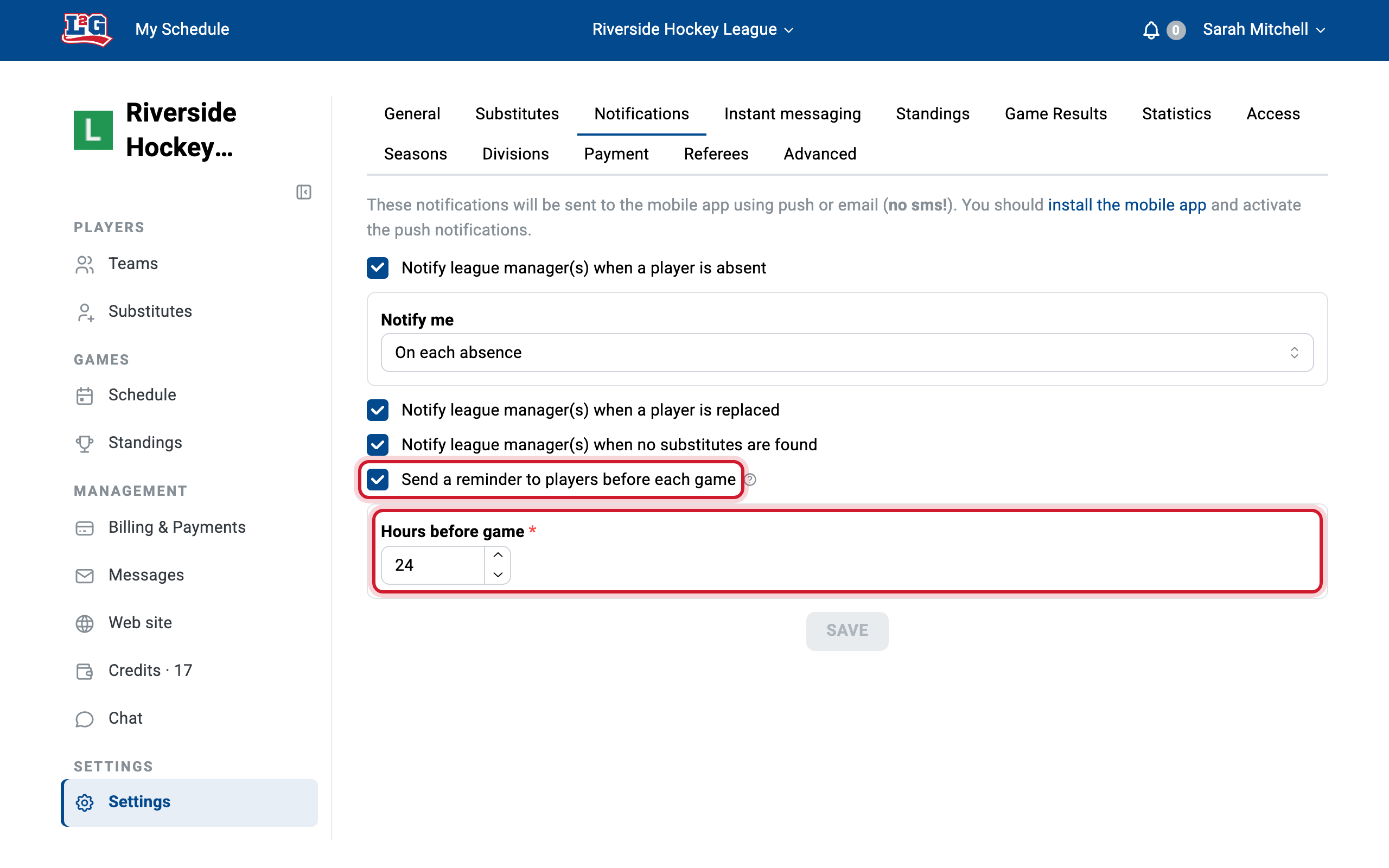The image size is (1389, 868).
Task: Toggle send reminder before each game
Action: (x=378, y=480)
